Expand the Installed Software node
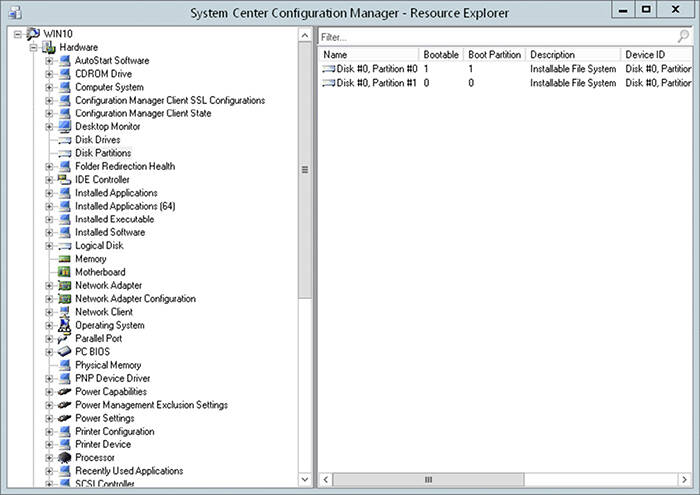Viewport: 700px width, 495px height. tap(49, 233)
